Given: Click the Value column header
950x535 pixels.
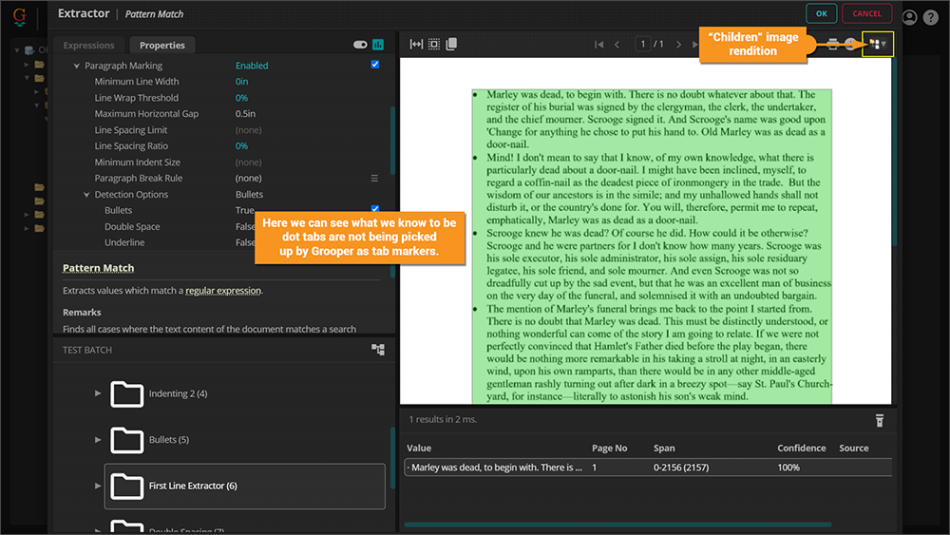Looking at the screenshot, I should 419,448.
